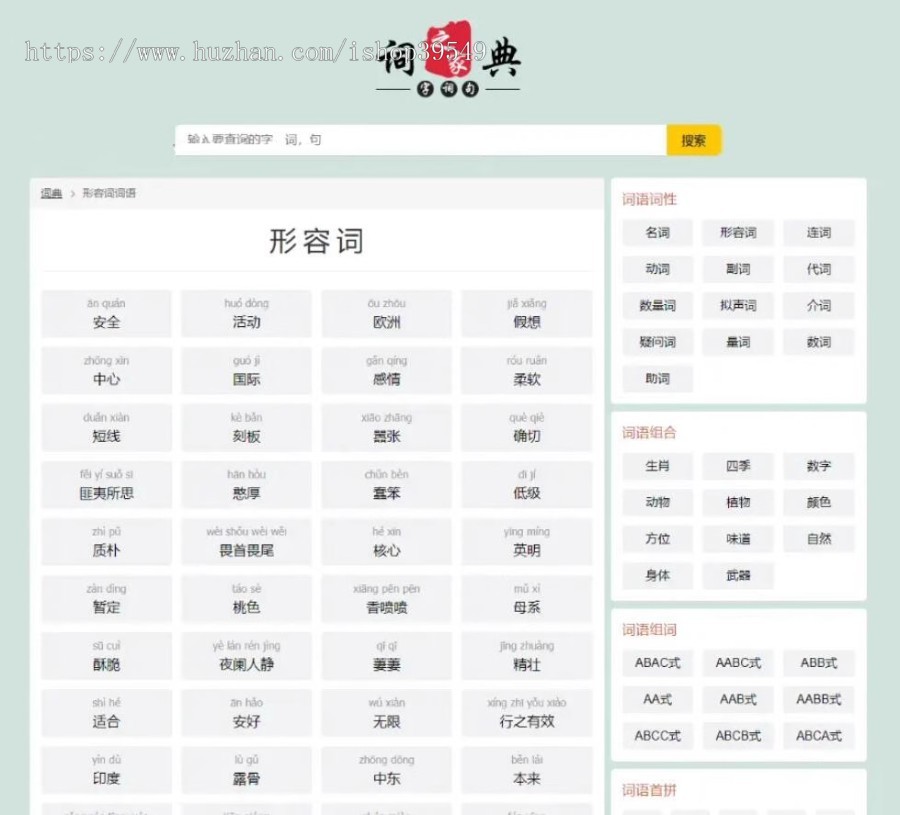Screen dimensions: 900x815
Task: Choose the 动物 word group
Action: click(x=657, y=502)
